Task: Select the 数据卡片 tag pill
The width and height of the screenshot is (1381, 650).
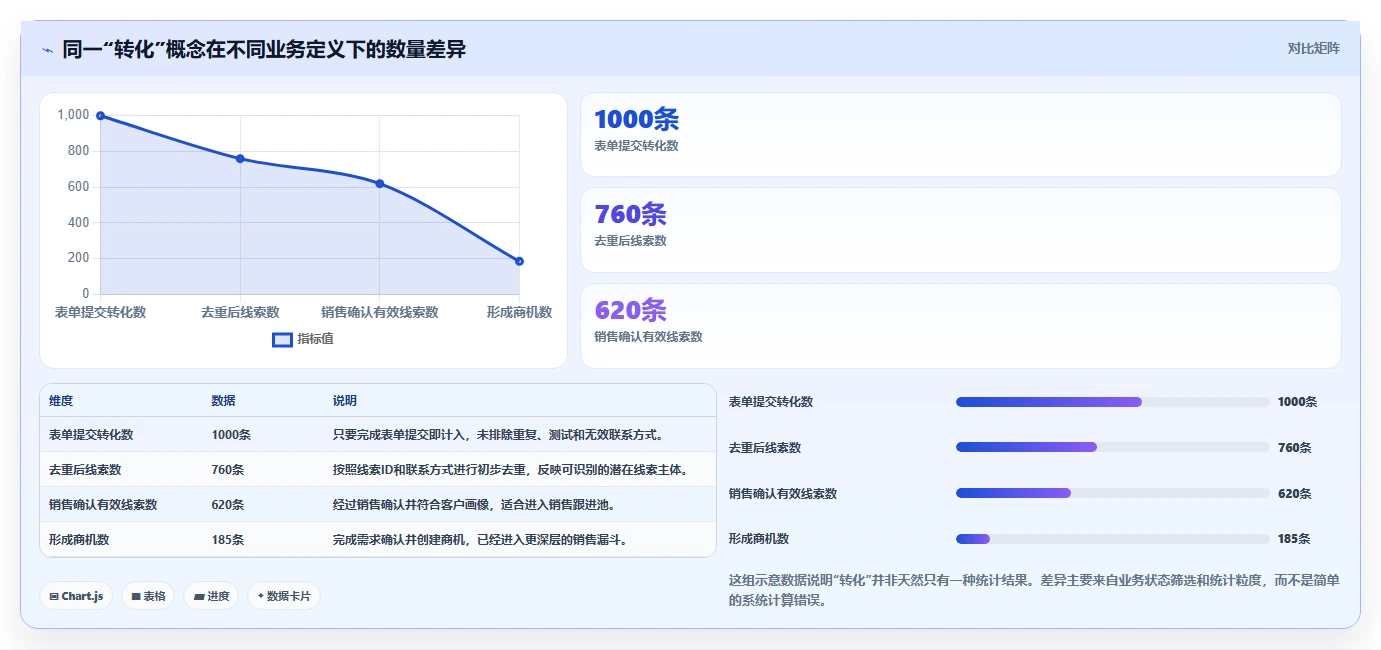Action: point(284,596)
